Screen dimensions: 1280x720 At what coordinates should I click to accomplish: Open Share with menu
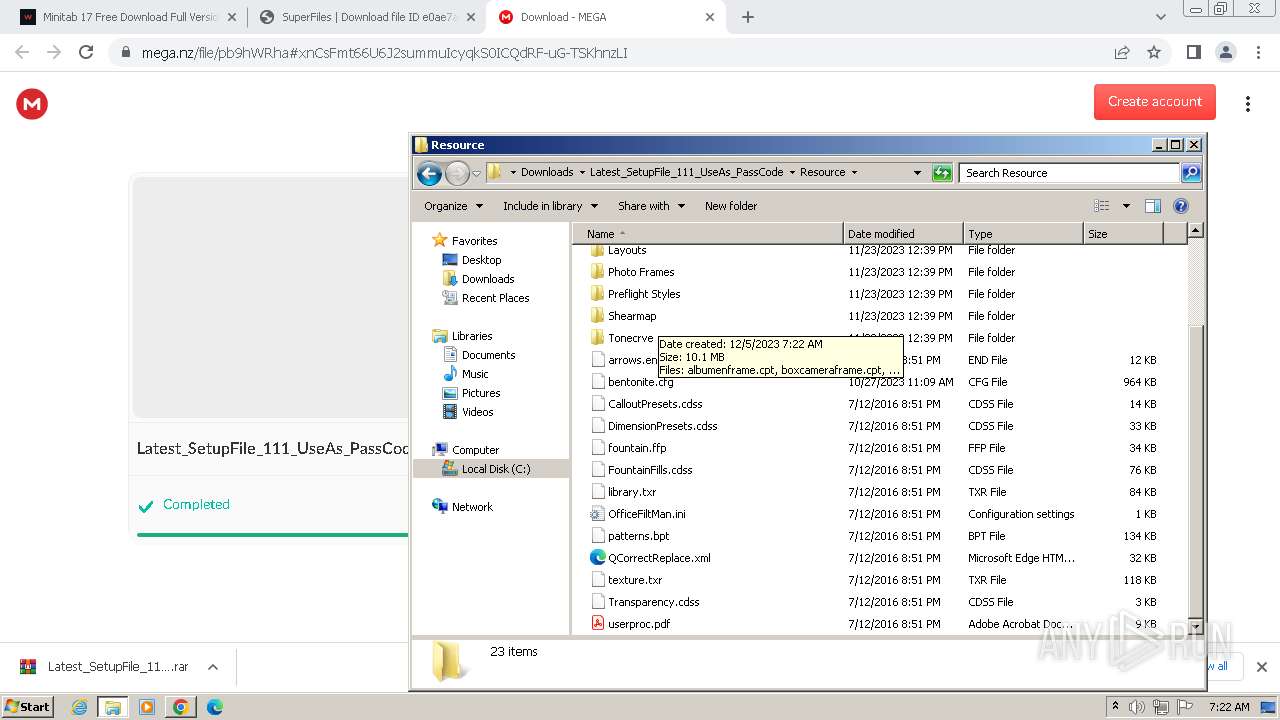tap(651, 206)
